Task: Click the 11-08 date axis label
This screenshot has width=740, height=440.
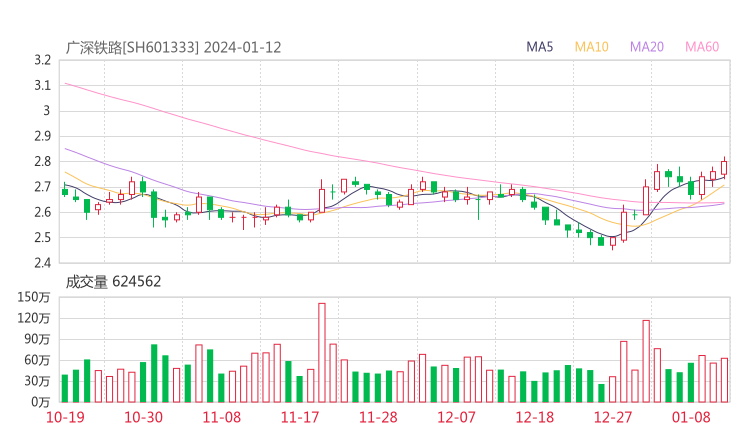Action: pyautogui.click(x=221, y=417)
